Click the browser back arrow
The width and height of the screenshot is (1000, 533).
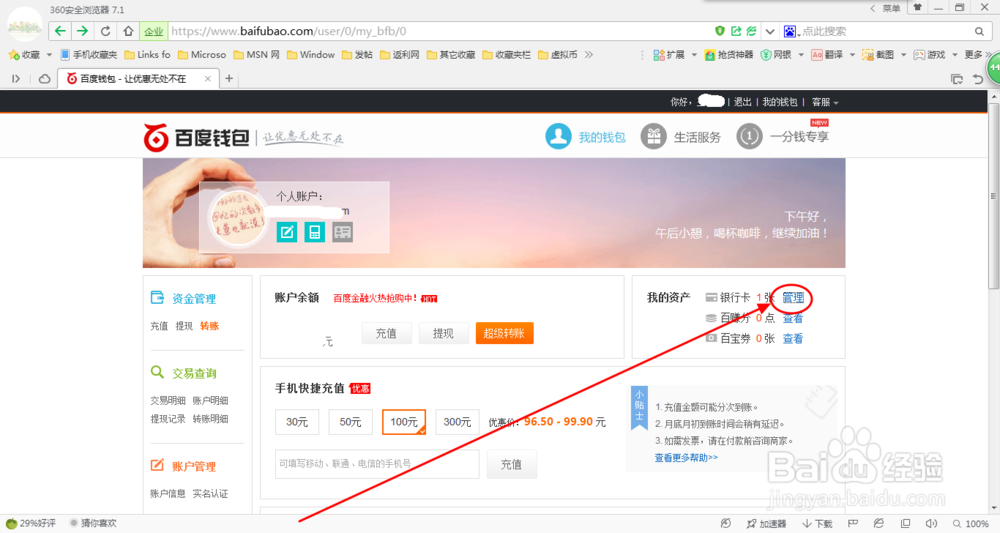tap(60, 31)
